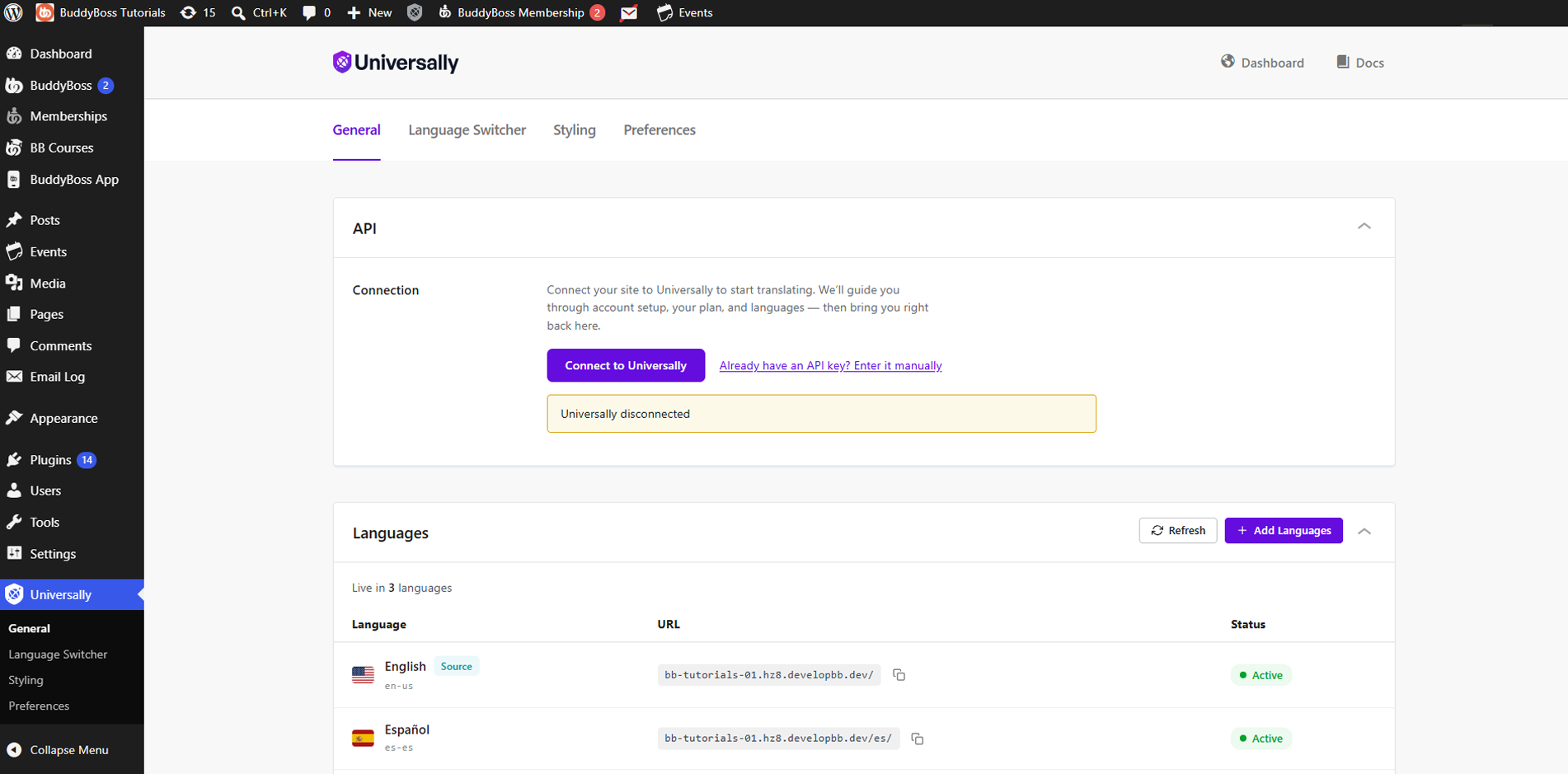1568x774 pixels.
Task: Open the Appearance brush icon
Action: (14, 418)
